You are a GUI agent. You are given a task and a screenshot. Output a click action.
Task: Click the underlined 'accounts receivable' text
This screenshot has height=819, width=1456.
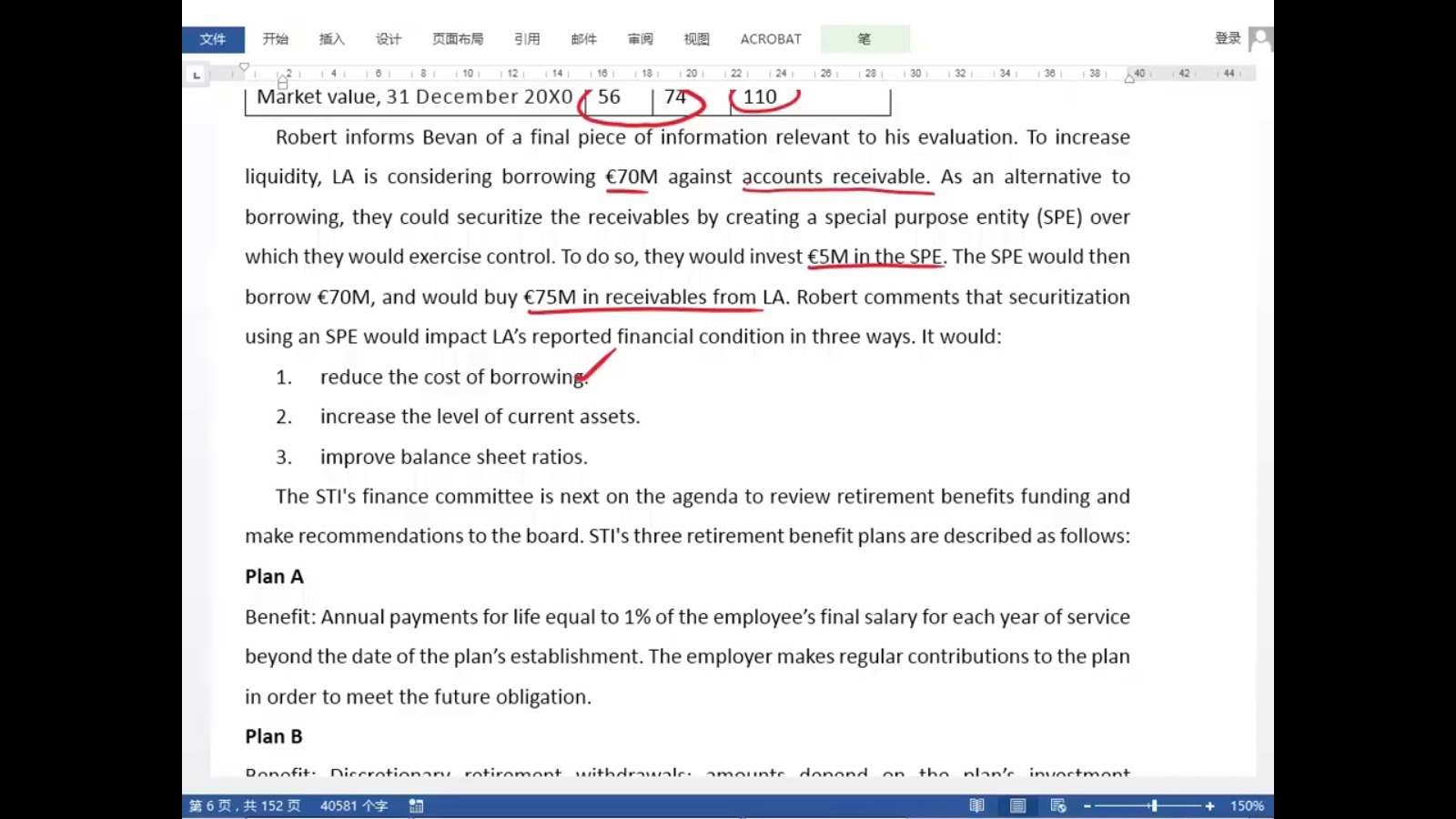836,177
